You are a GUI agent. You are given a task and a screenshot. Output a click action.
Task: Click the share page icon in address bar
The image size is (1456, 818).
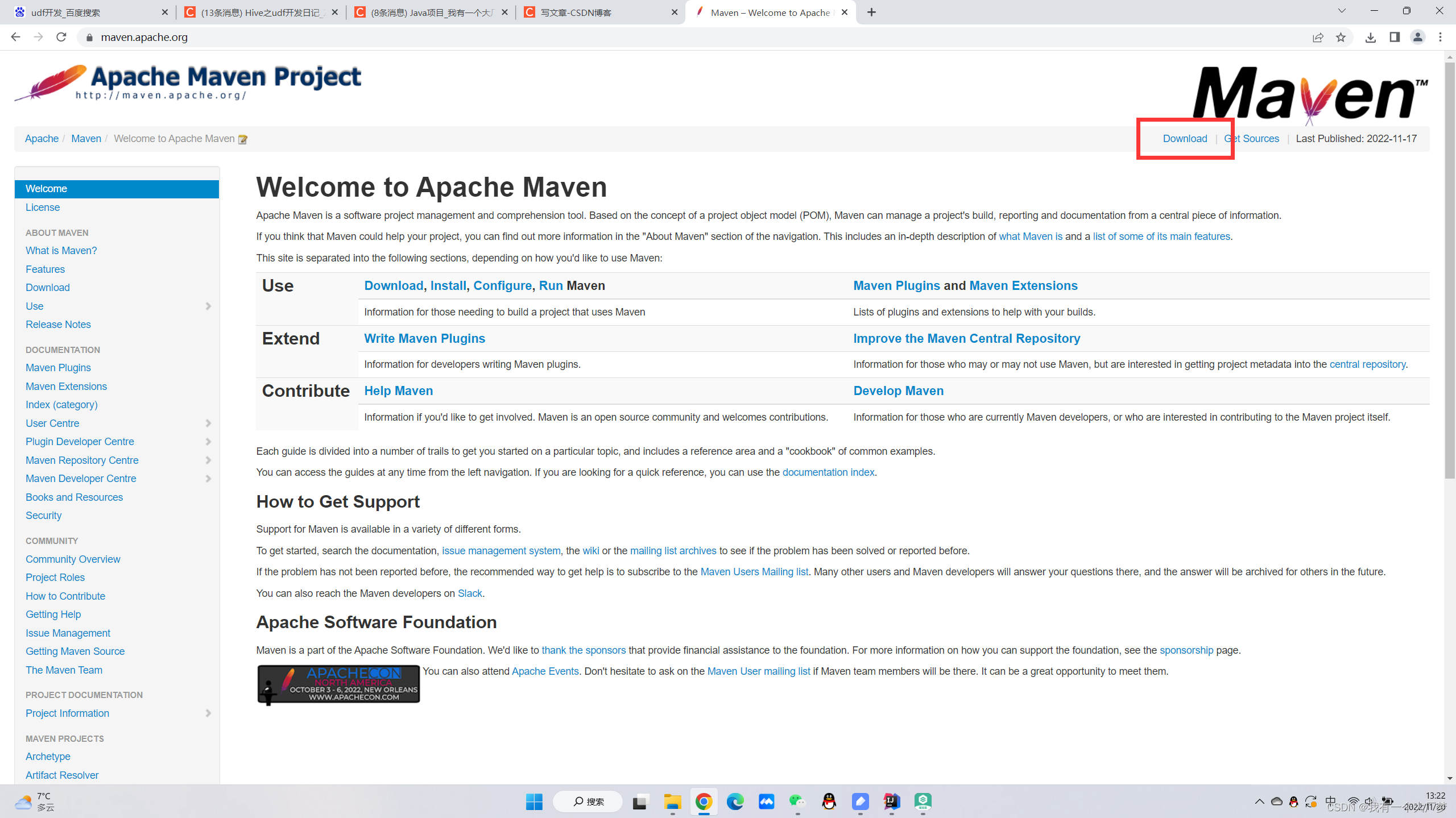pos(1318,37)
